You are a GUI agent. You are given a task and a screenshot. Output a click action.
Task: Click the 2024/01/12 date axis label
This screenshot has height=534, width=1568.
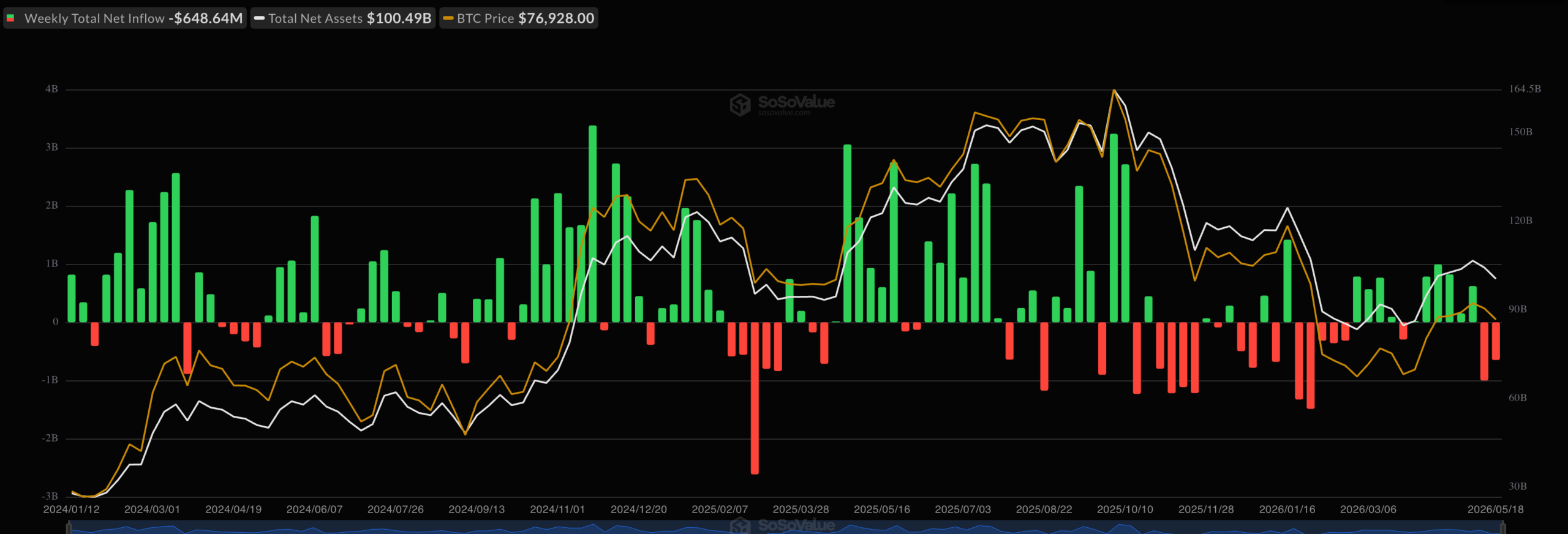coord(71,510)
